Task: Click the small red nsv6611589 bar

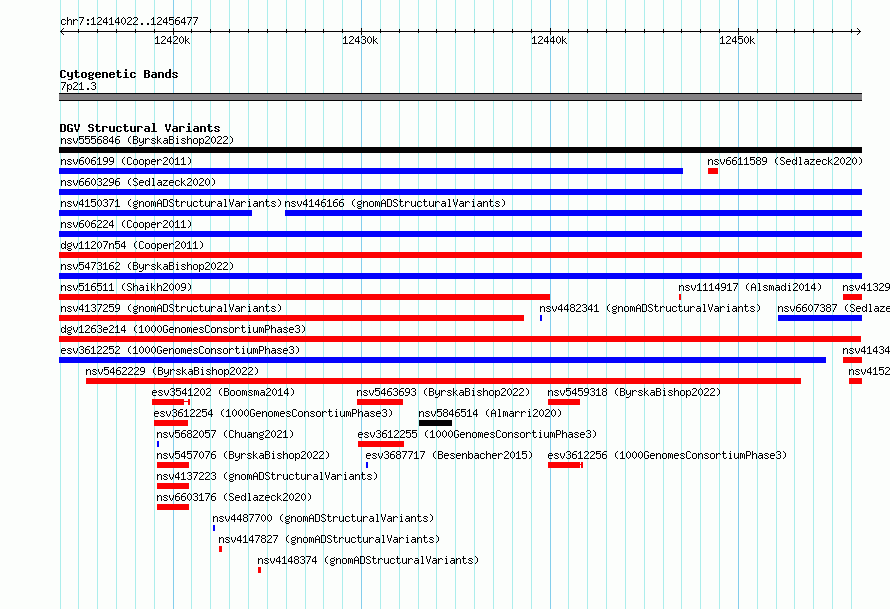Action: tap(713, 171)
